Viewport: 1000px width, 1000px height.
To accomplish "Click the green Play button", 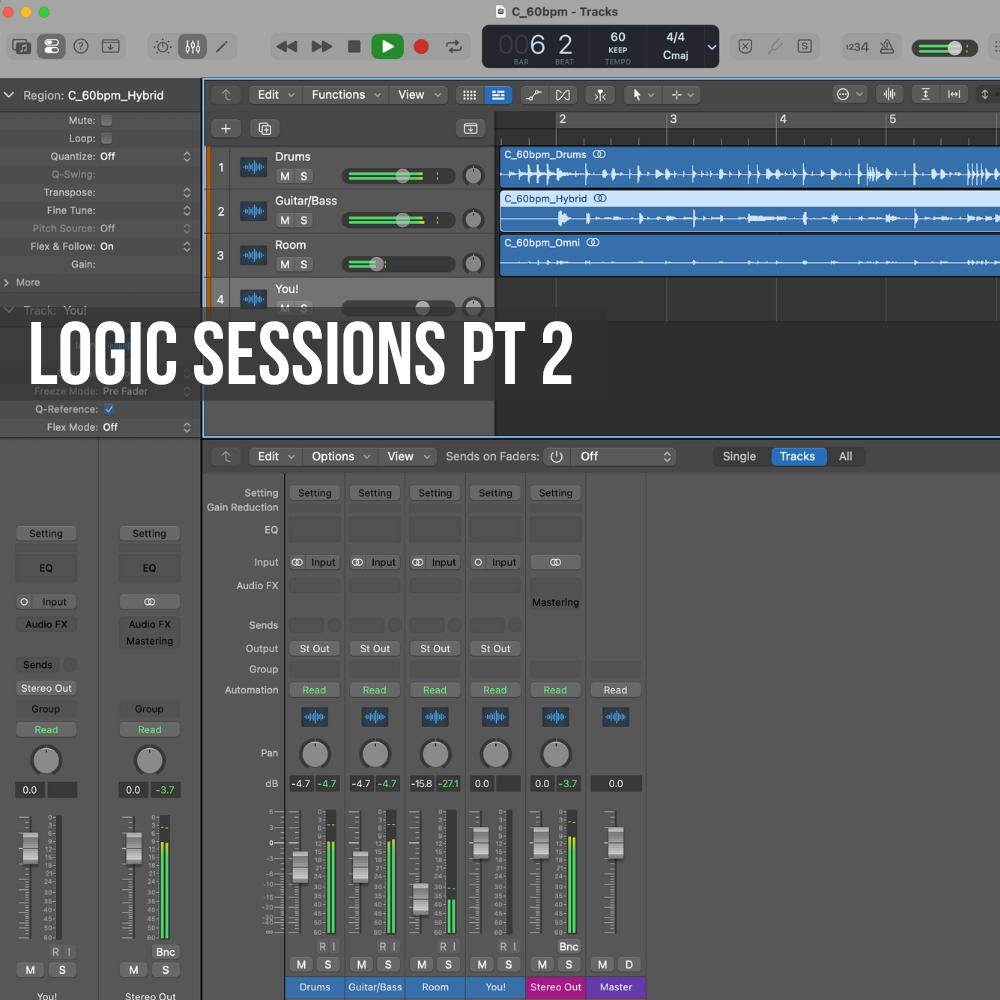I will pos(388,47).
